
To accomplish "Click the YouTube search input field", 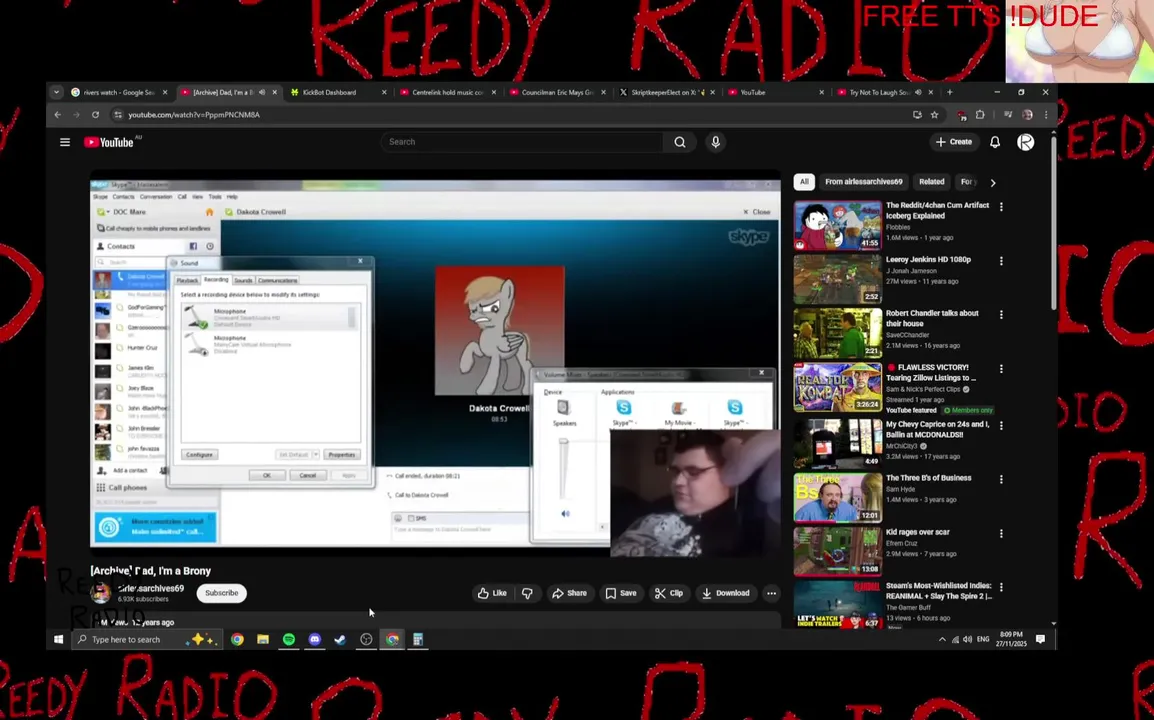I will [523, 142].
